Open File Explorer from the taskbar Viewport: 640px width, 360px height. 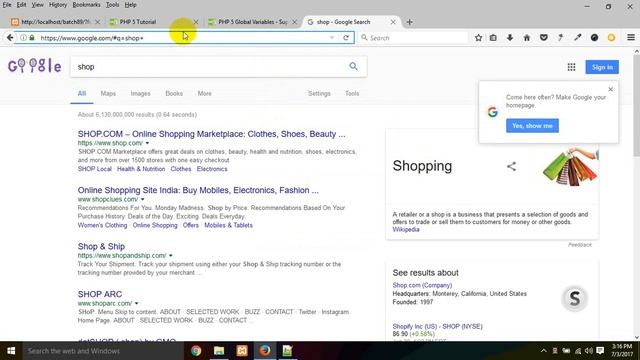[219, 351]
